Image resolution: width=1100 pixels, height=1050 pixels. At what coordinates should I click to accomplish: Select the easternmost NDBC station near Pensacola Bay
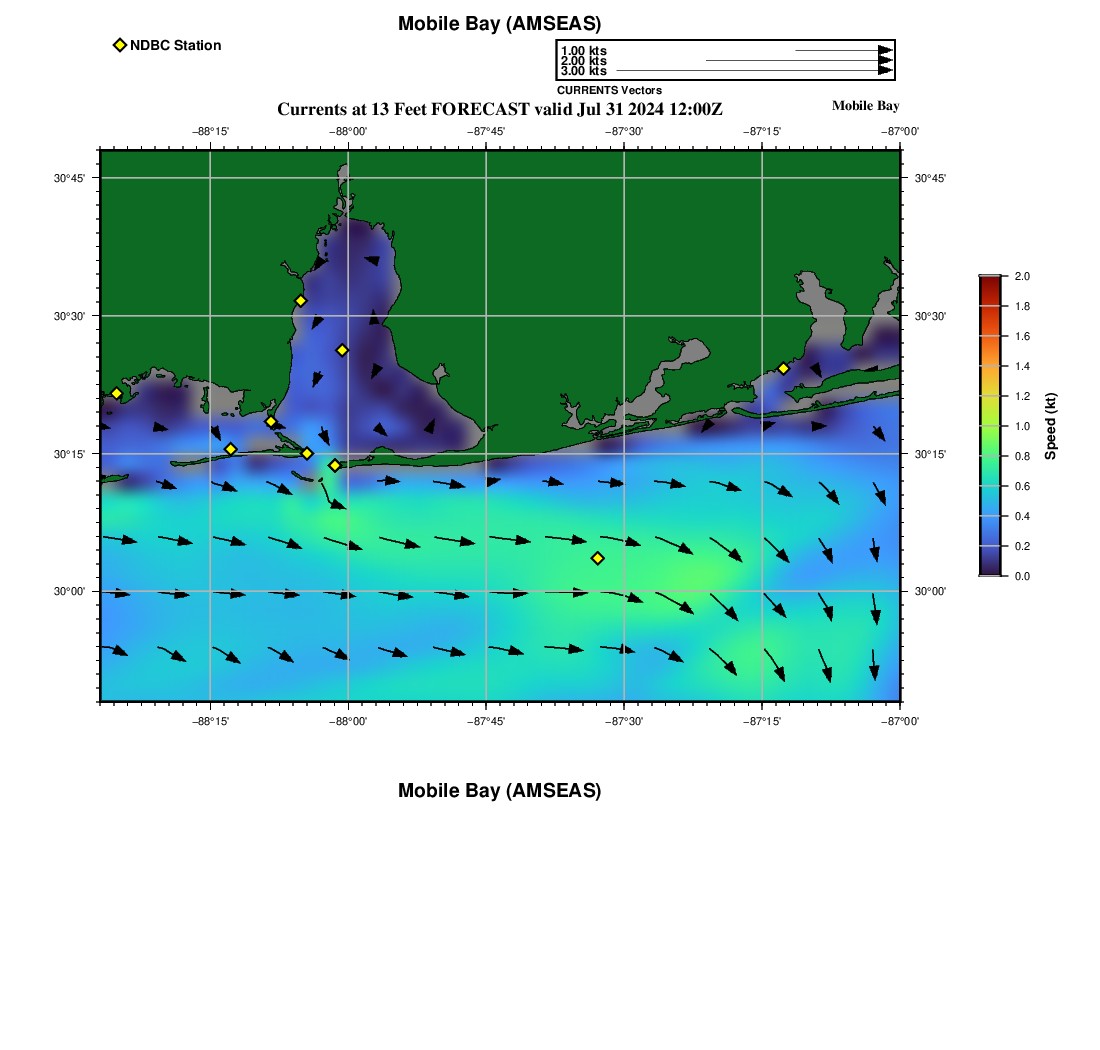[783, 368]
